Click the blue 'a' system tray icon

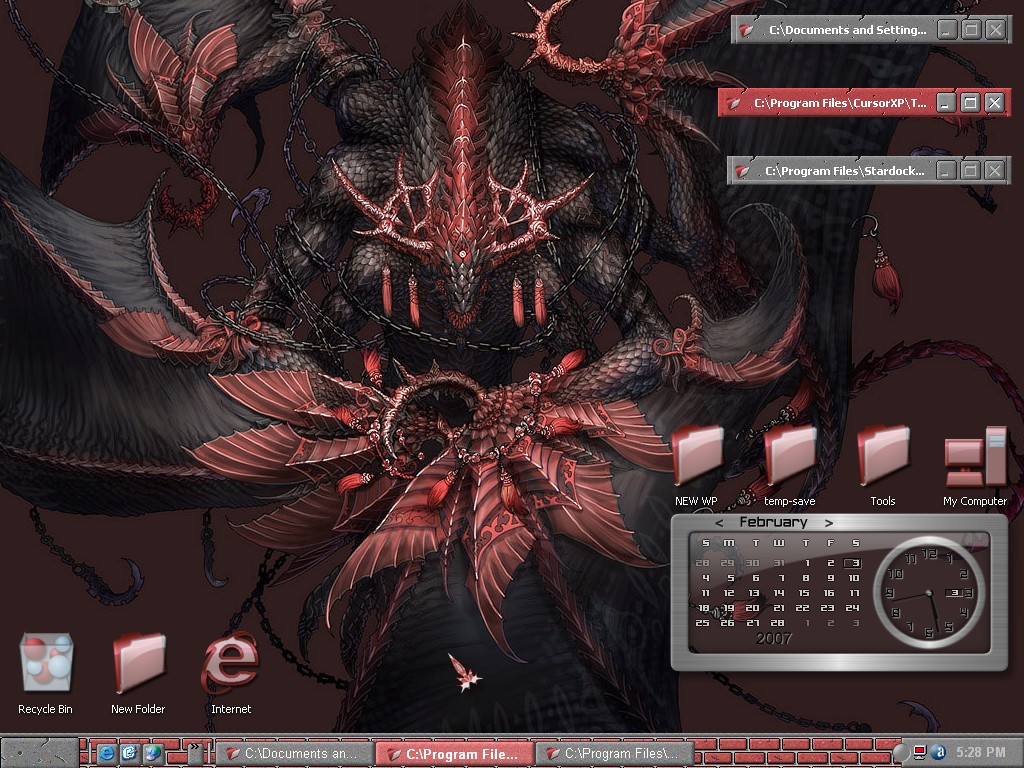(x=938, y=752)
